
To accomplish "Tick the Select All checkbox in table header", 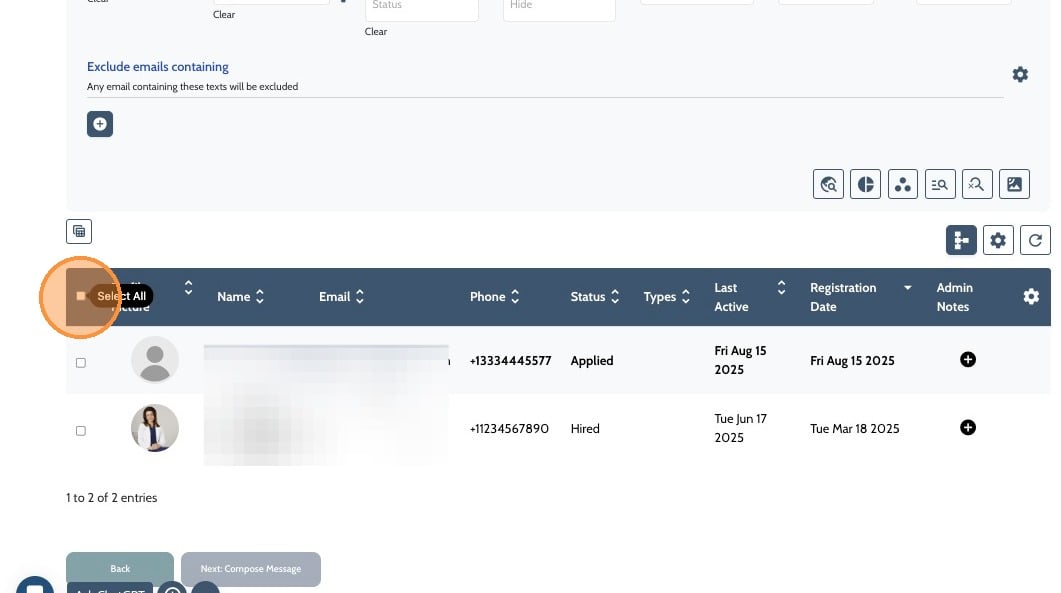I will point(81,296).
